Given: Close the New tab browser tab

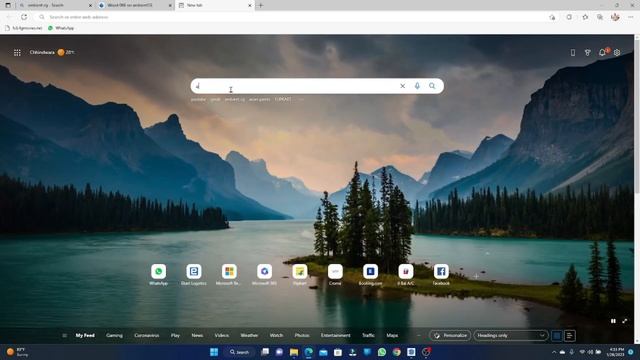Looking at the screenshot, I should [x=250, y=5].
